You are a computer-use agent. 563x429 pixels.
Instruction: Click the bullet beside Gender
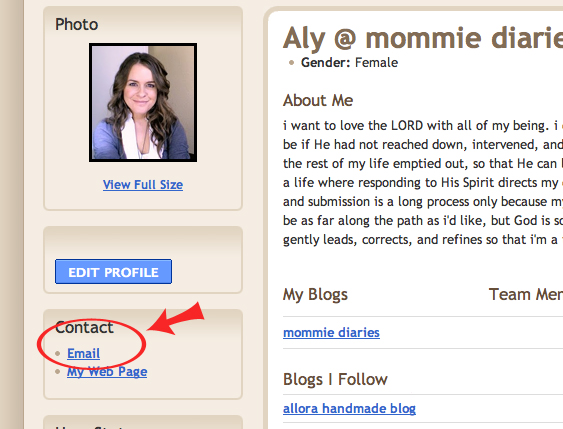(x=291, y=63)
